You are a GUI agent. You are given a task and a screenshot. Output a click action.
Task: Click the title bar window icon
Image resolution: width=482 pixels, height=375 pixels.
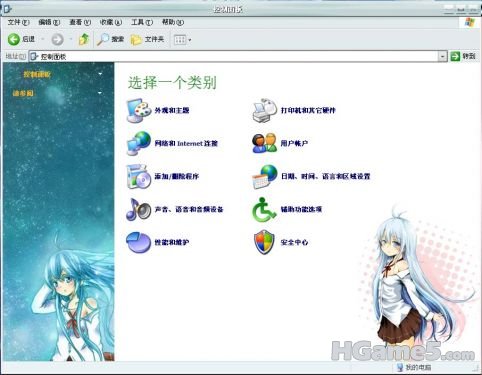[7, 9]
